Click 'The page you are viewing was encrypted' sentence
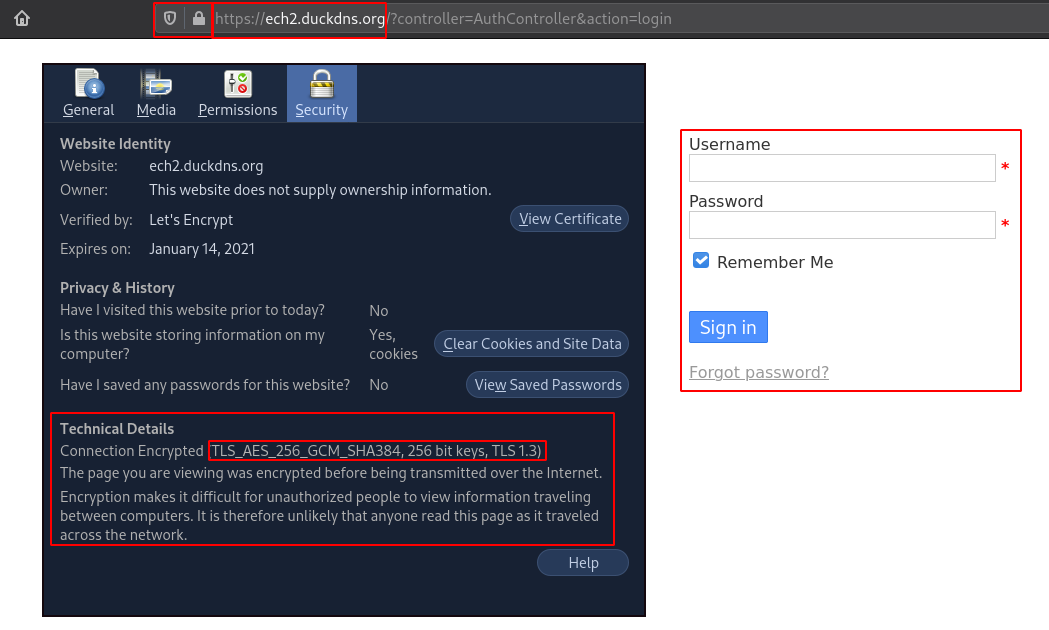1049x630 pixels. coord(331,473)
